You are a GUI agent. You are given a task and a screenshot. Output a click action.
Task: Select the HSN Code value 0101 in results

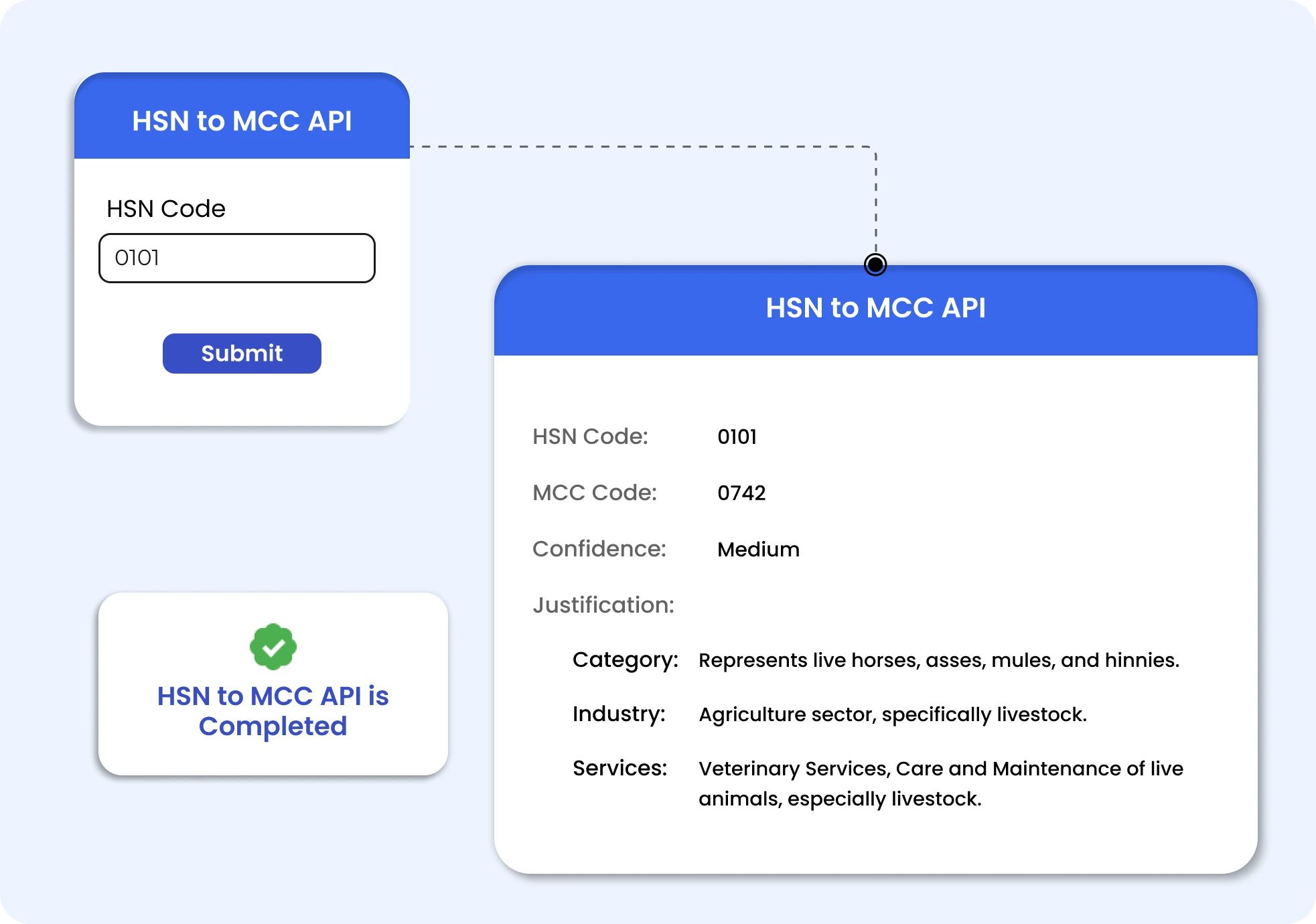[737, 437]
